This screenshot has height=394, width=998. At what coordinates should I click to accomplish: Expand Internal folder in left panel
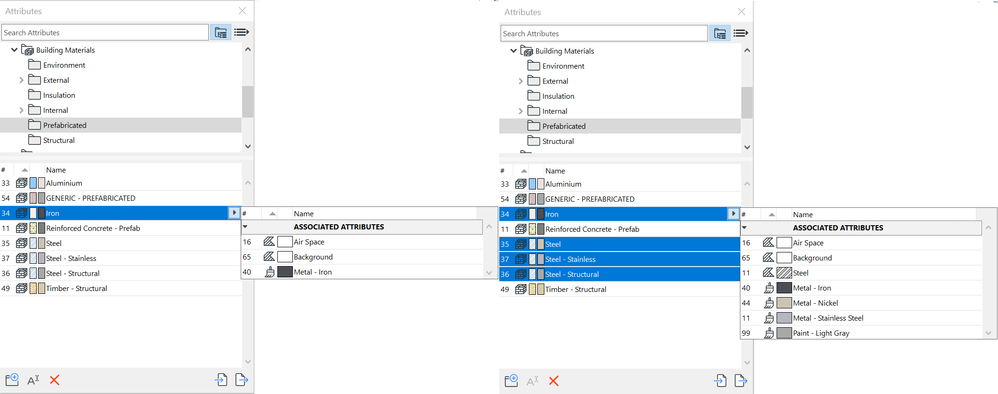(21, 110)
